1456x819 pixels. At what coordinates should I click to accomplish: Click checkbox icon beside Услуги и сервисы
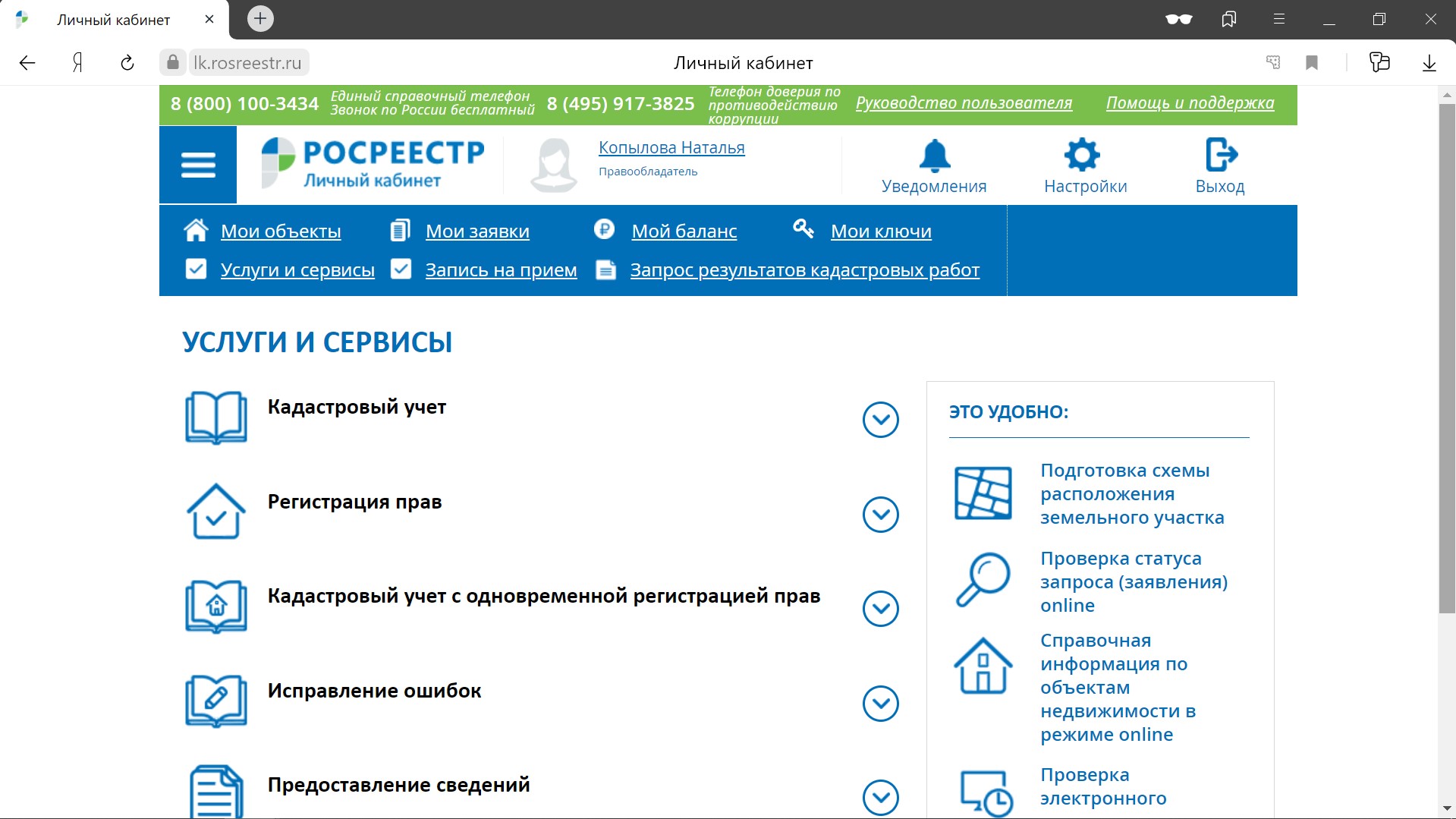[196, 269]
